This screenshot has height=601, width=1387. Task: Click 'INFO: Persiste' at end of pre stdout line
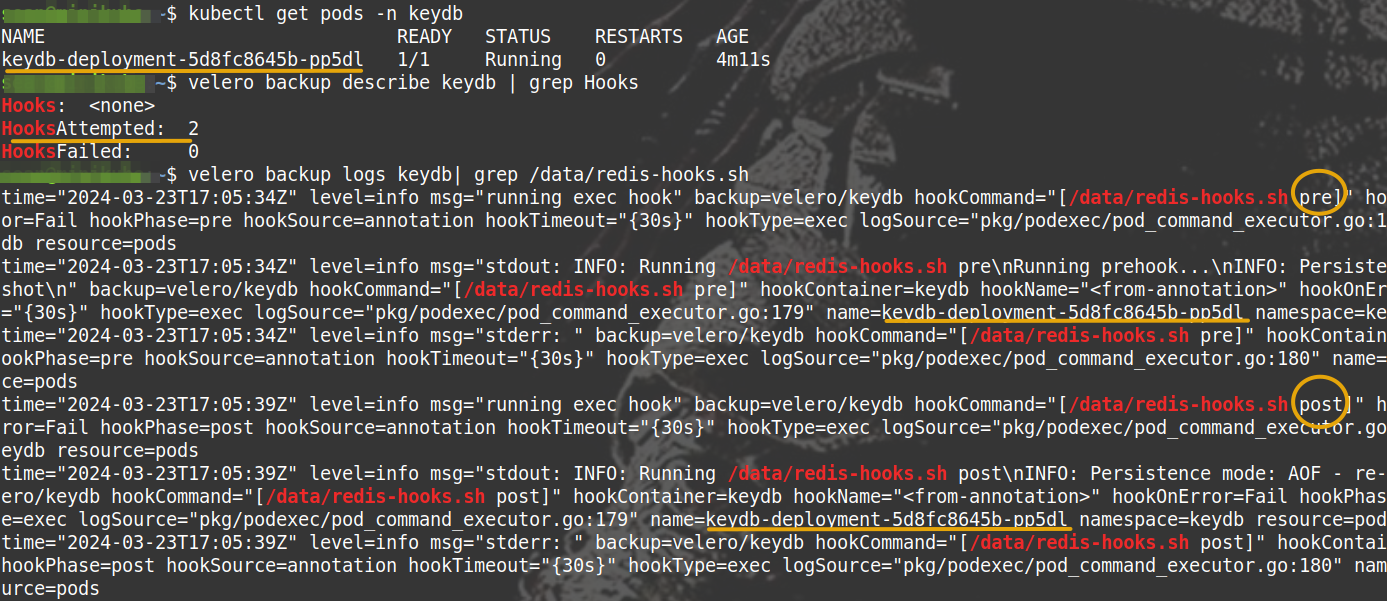(x=1310, y=267)
